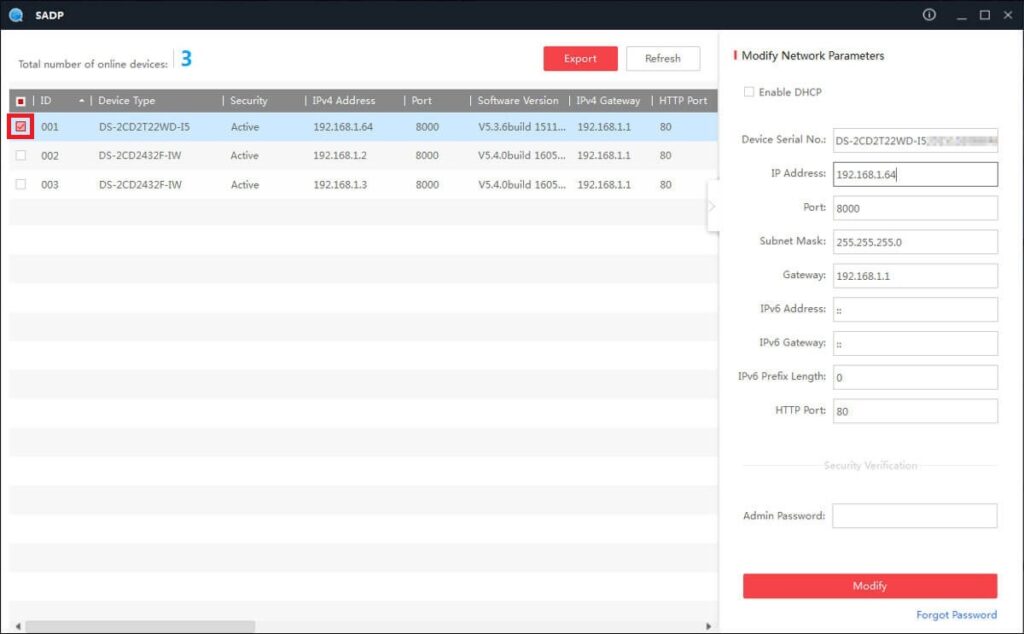Collapse the Modify Network Parameters panel
The image size is (1024, 634).
coord(712,206)
